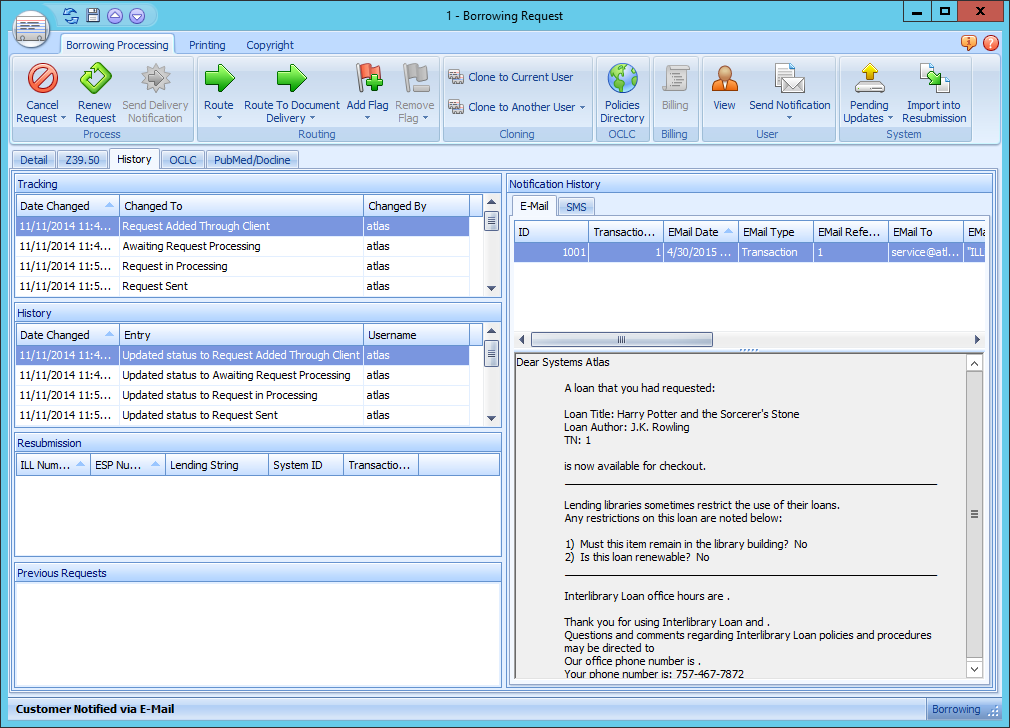Switch to the OCLC tab
The image size is (1010, 728).
point(183,160)
